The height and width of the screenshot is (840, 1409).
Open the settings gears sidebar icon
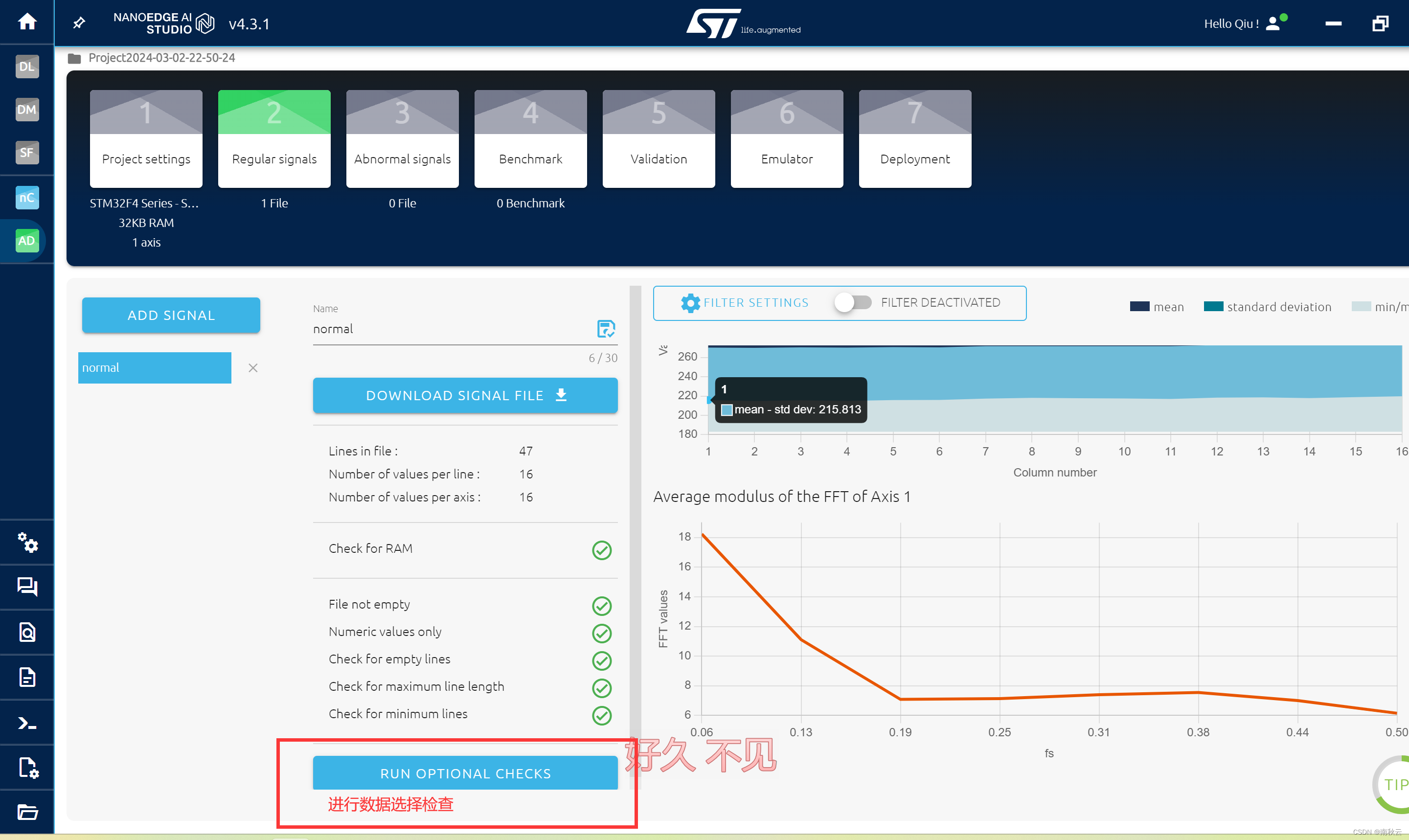point(26,542)
